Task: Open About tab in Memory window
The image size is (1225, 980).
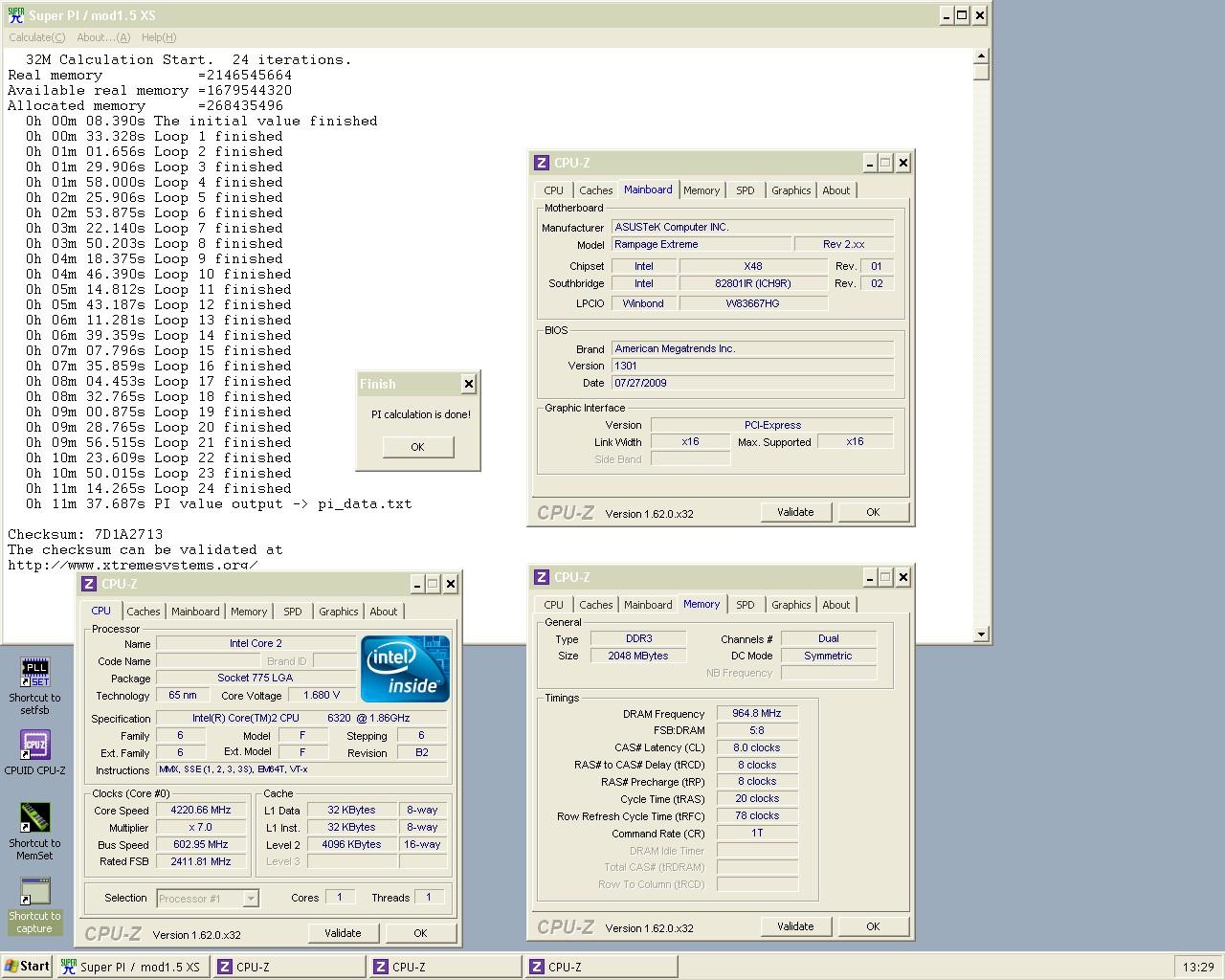Action: [x=835, y=605]
